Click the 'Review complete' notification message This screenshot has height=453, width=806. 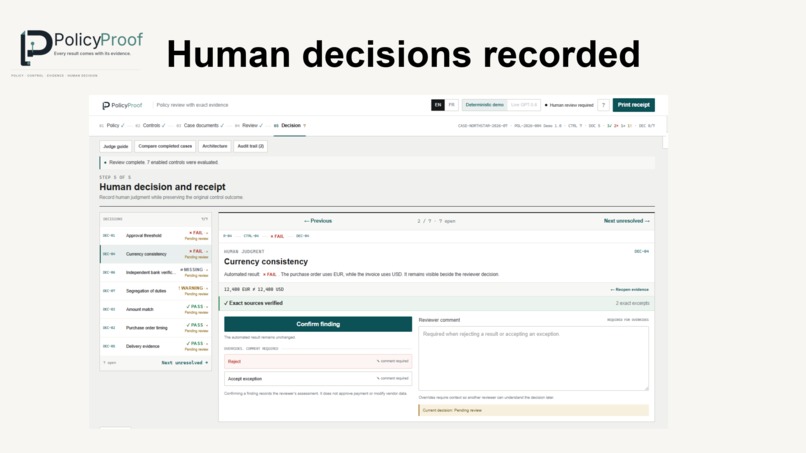click(377, 162)
